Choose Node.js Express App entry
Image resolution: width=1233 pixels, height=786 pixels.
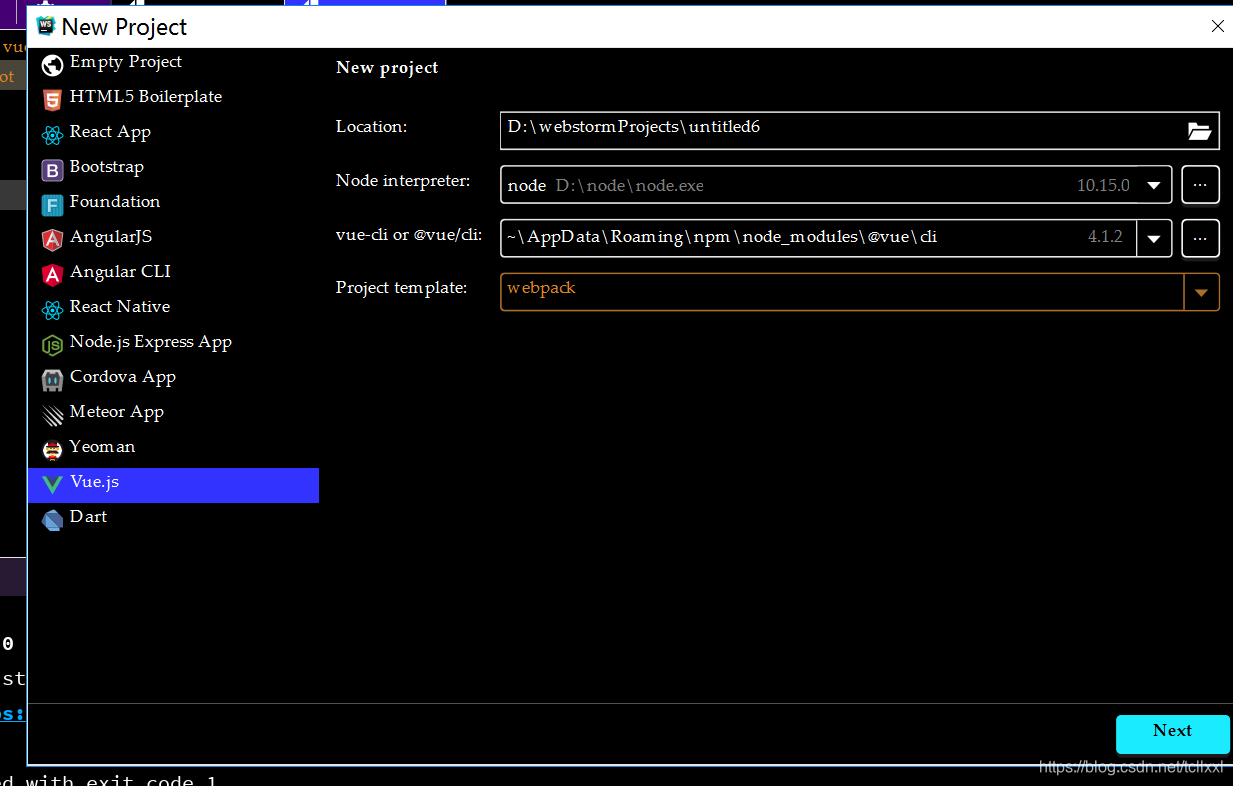tap(174, 343)
